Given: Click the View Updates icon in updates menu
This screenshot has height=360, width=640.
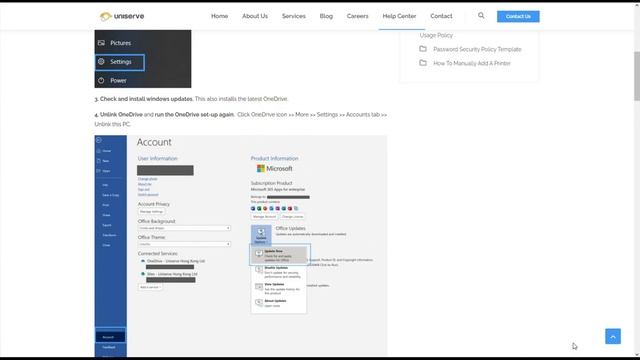Looking at the screenshot, I should point(259,287).
